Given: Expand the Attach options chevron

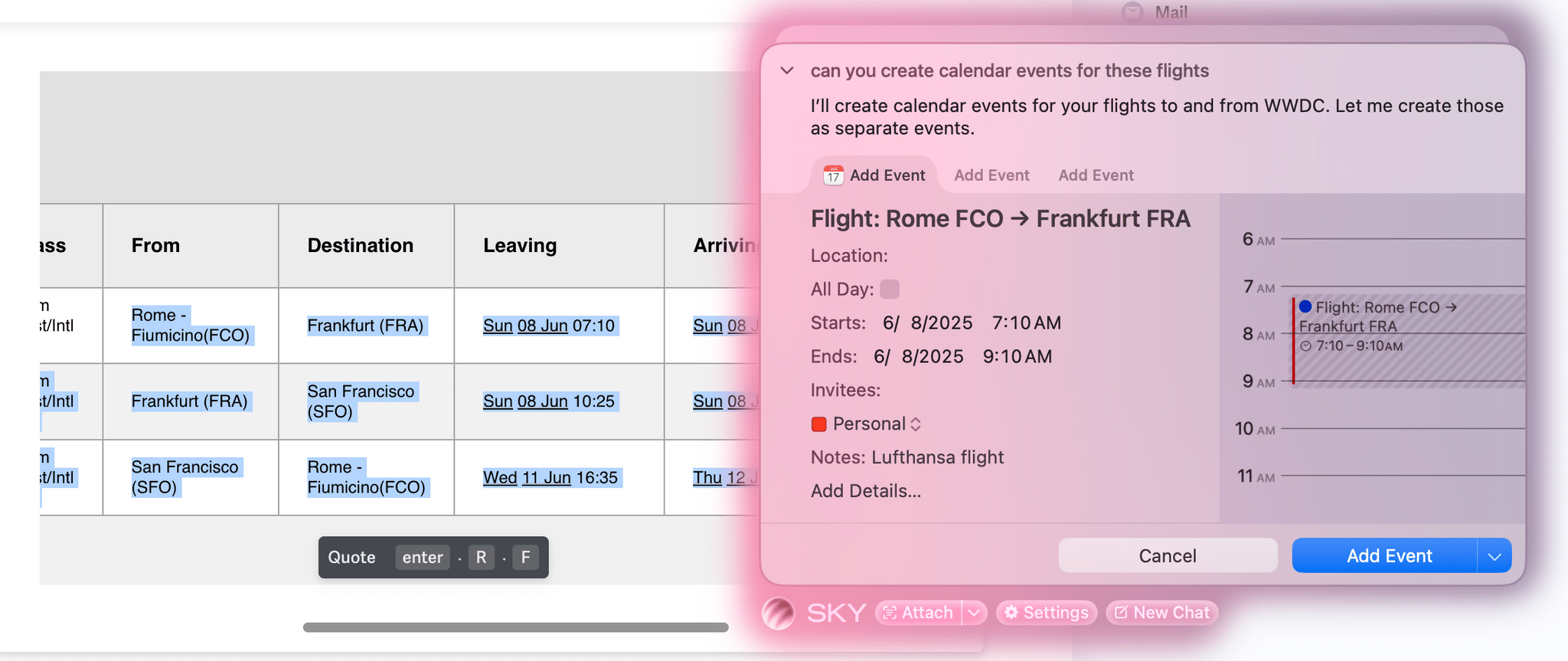Looking at the screenshot, I should click(974, 613).
